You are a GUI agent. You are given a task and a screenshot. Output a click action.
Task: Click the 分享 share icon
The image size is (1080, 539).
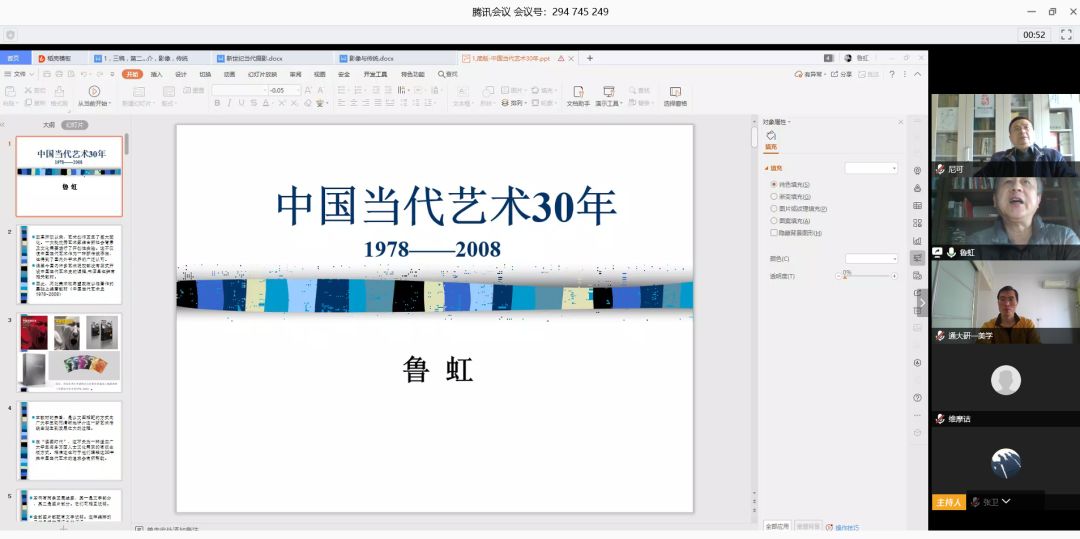(x=841, y=74)
